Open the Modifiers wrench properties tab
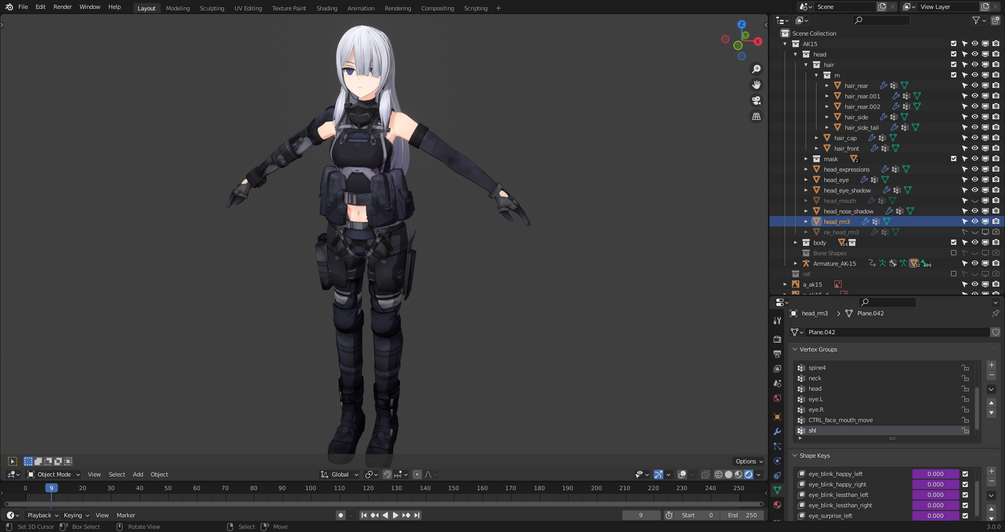Viewport: 1005px width, 532px height. (777, 432)
